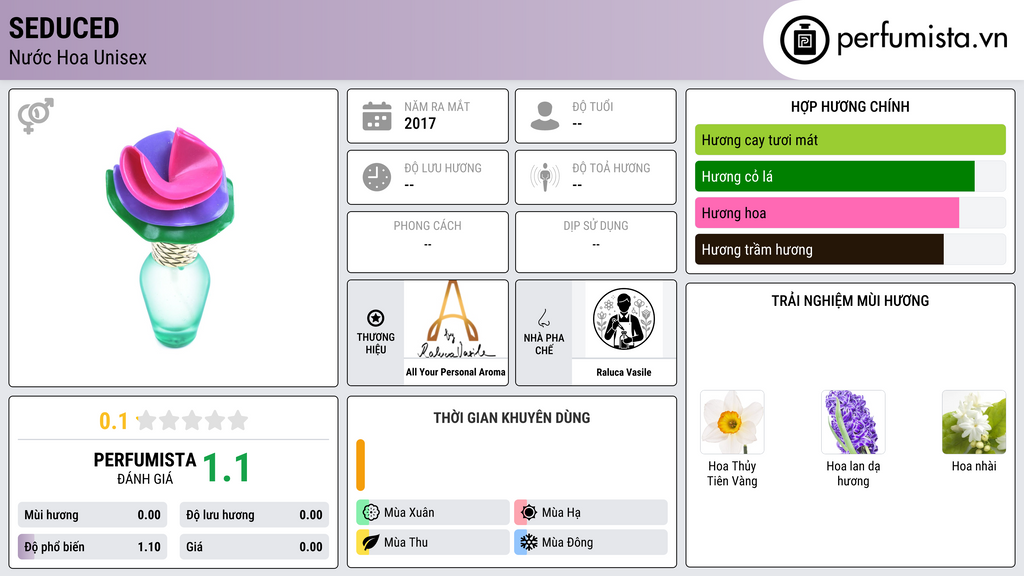
Task: Click the Mùa Hạ sun icon
Action: (529, 513)
